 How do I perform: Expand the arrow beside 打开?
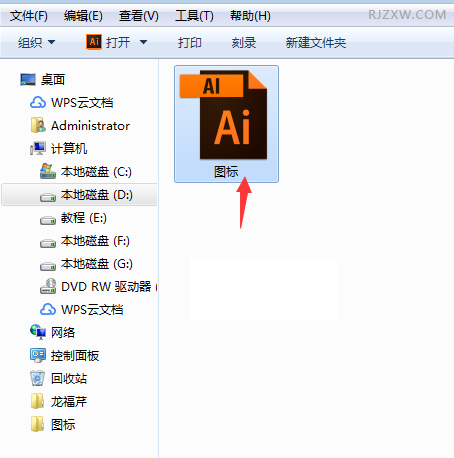[143, 42]
